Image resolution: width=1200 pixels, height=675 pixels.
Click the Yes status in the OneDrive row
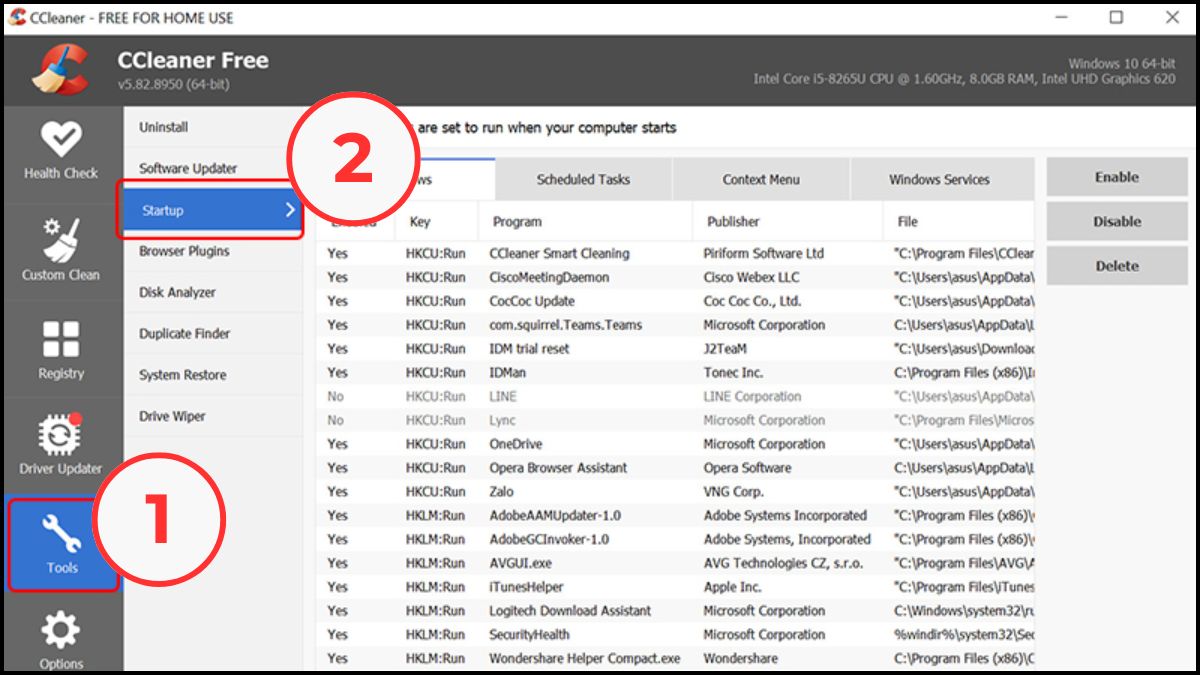337,444
